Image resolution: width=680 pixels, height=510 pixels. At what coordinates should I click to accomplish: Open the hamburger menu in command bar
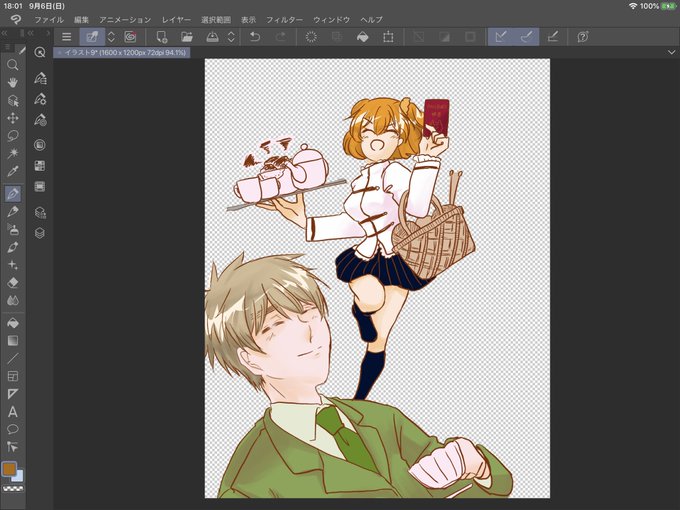click(x=66, y=37)
